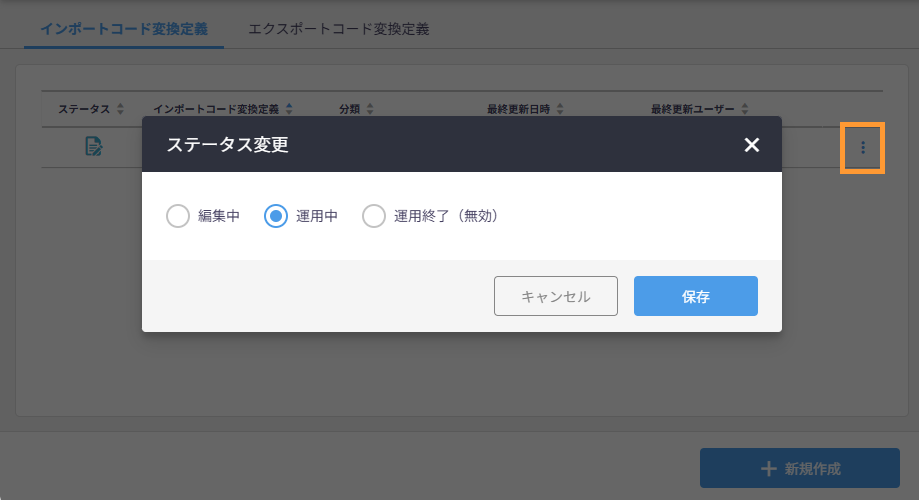Click the 新規作成 button
The height and width of the screenshot is (500, 919).
(799, 468)
